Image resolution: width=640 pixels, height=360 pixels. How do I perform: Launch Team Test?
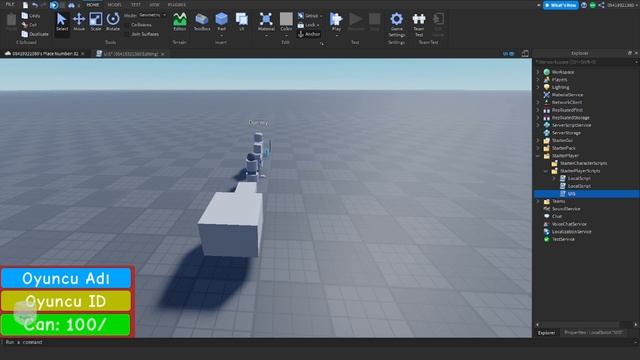(x=419, y=24)
